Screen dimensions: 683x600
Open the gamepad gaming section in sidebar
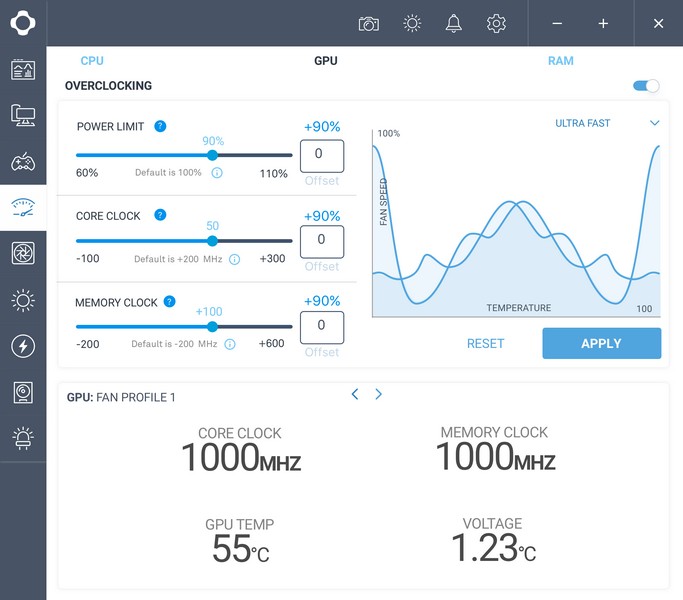(x=23, y=162)
